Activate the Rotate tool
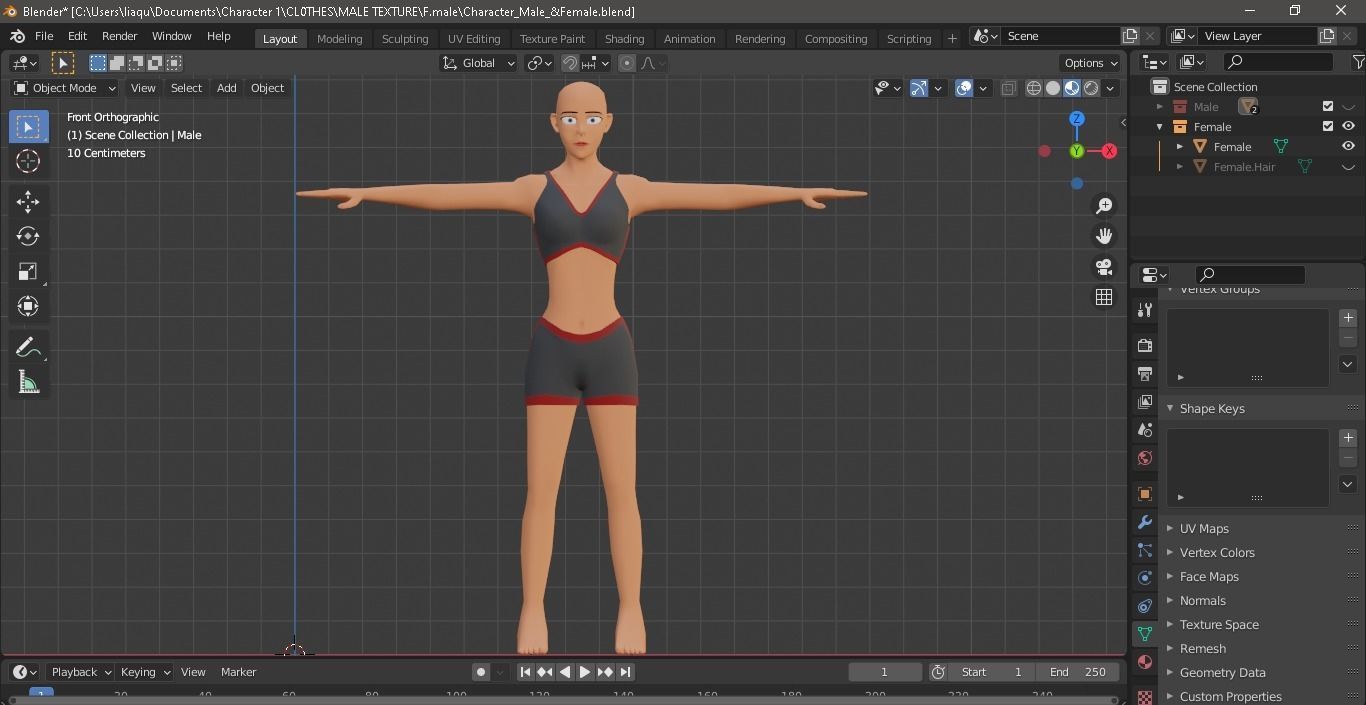The width and height of the screenshot is (1366, 705). 28,237
